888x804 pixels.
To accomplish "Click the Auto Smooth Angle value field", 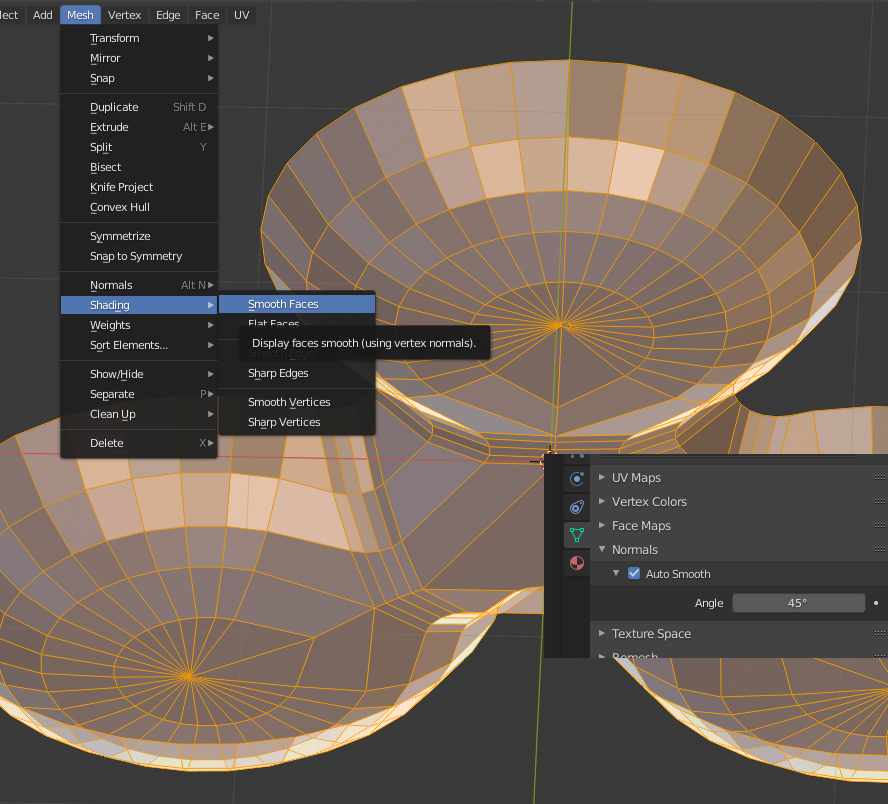I will [798, 603].
